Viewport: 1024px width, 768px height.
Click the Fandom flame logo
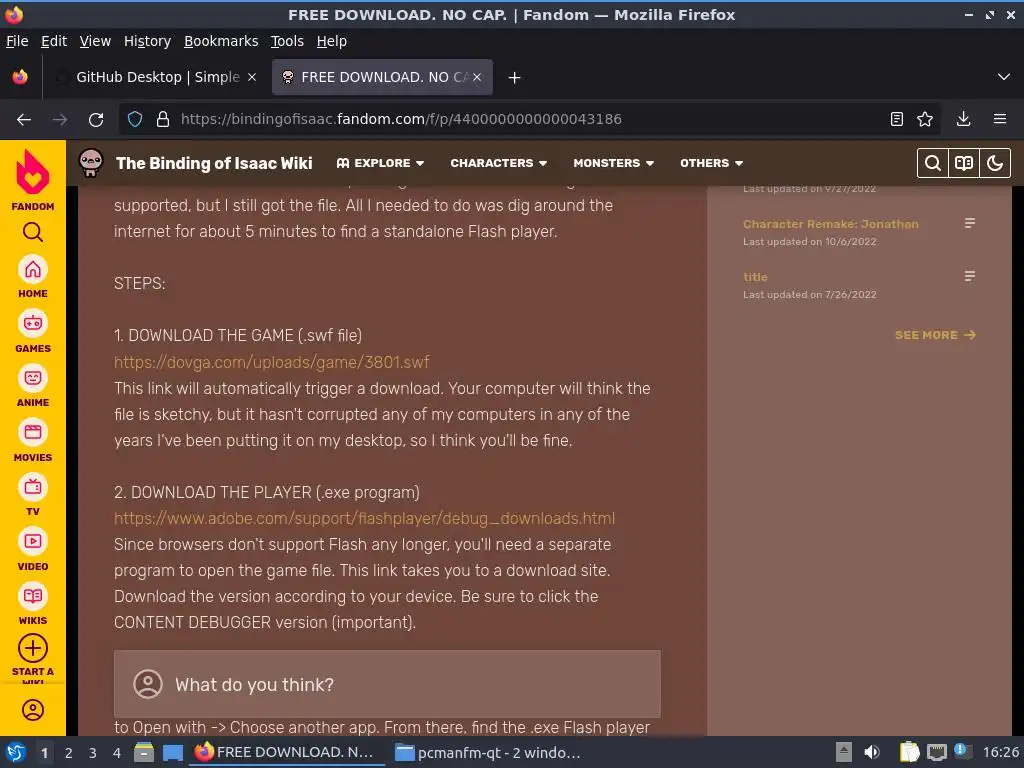click(x=33, y=172)
